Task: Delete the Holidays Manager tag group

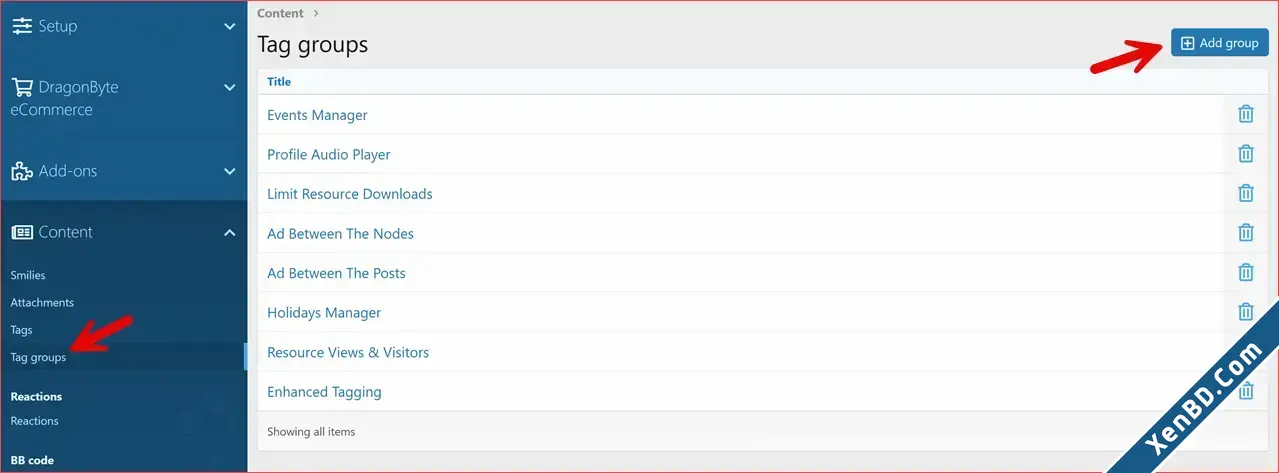Action: click(x=1246, y=312)
